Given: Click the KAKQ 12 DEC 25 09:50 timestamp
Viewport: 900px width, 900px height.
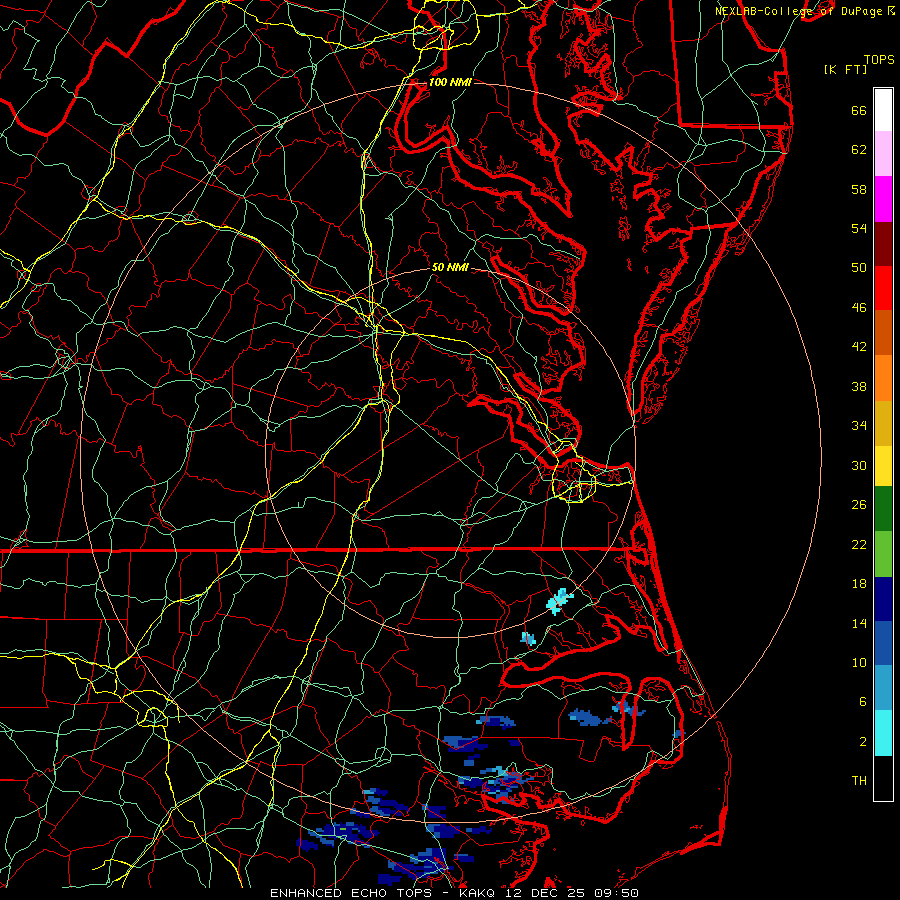Looking at the screenshot, I should coord(549,893).
